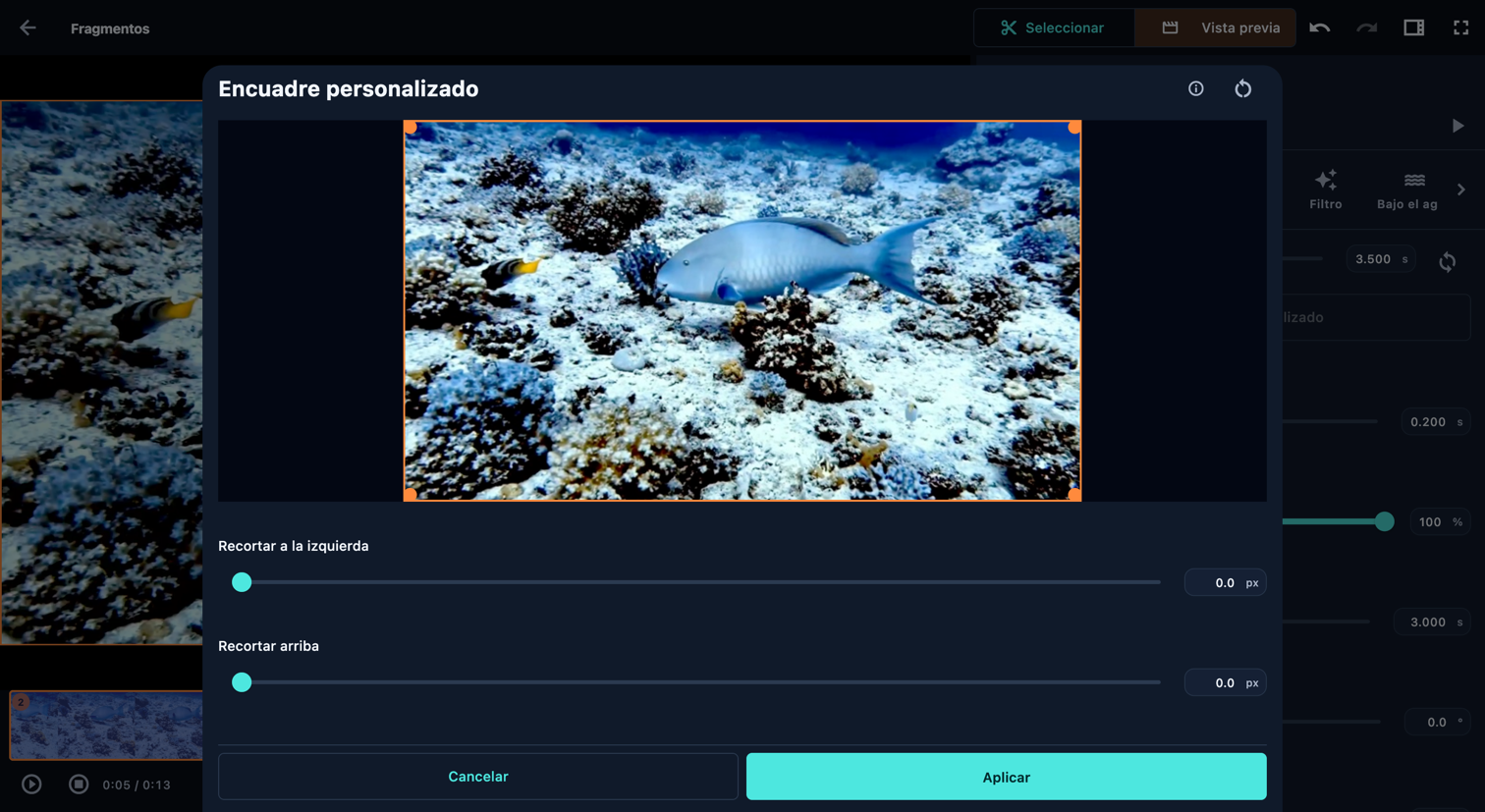Edit the 0.0 ° rotation field
Viewport: 1485px width, 812px height.
(x=1438, y=722)
